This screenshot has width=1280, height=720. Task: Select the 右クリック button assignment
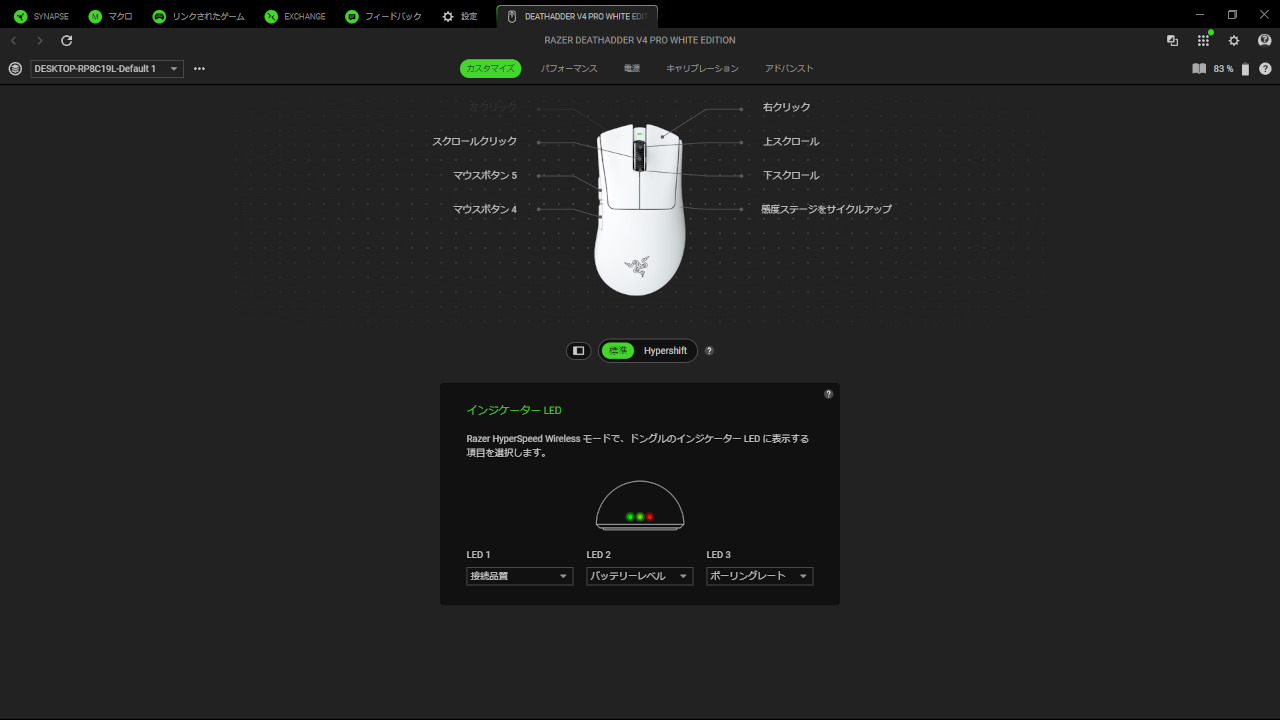click(x=786, y=107)
